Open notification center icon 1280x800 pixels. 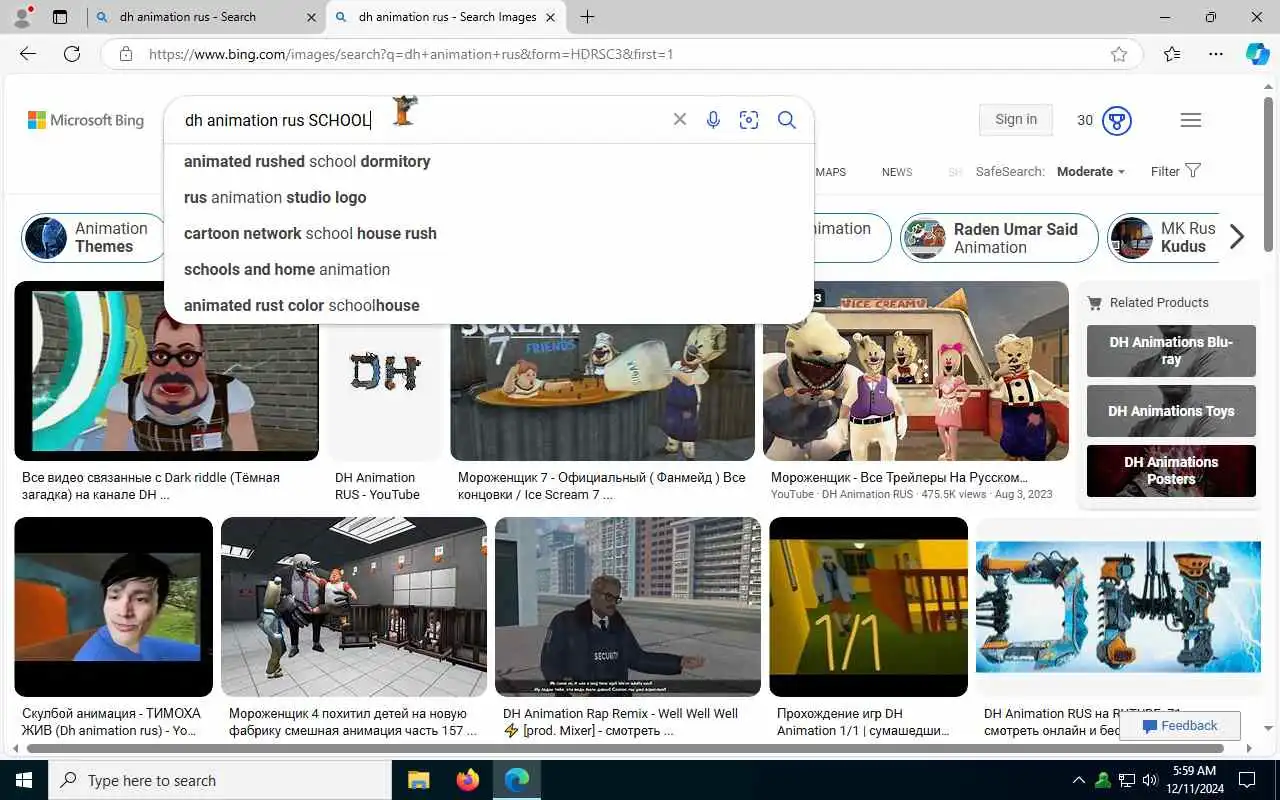(1247, 780)
